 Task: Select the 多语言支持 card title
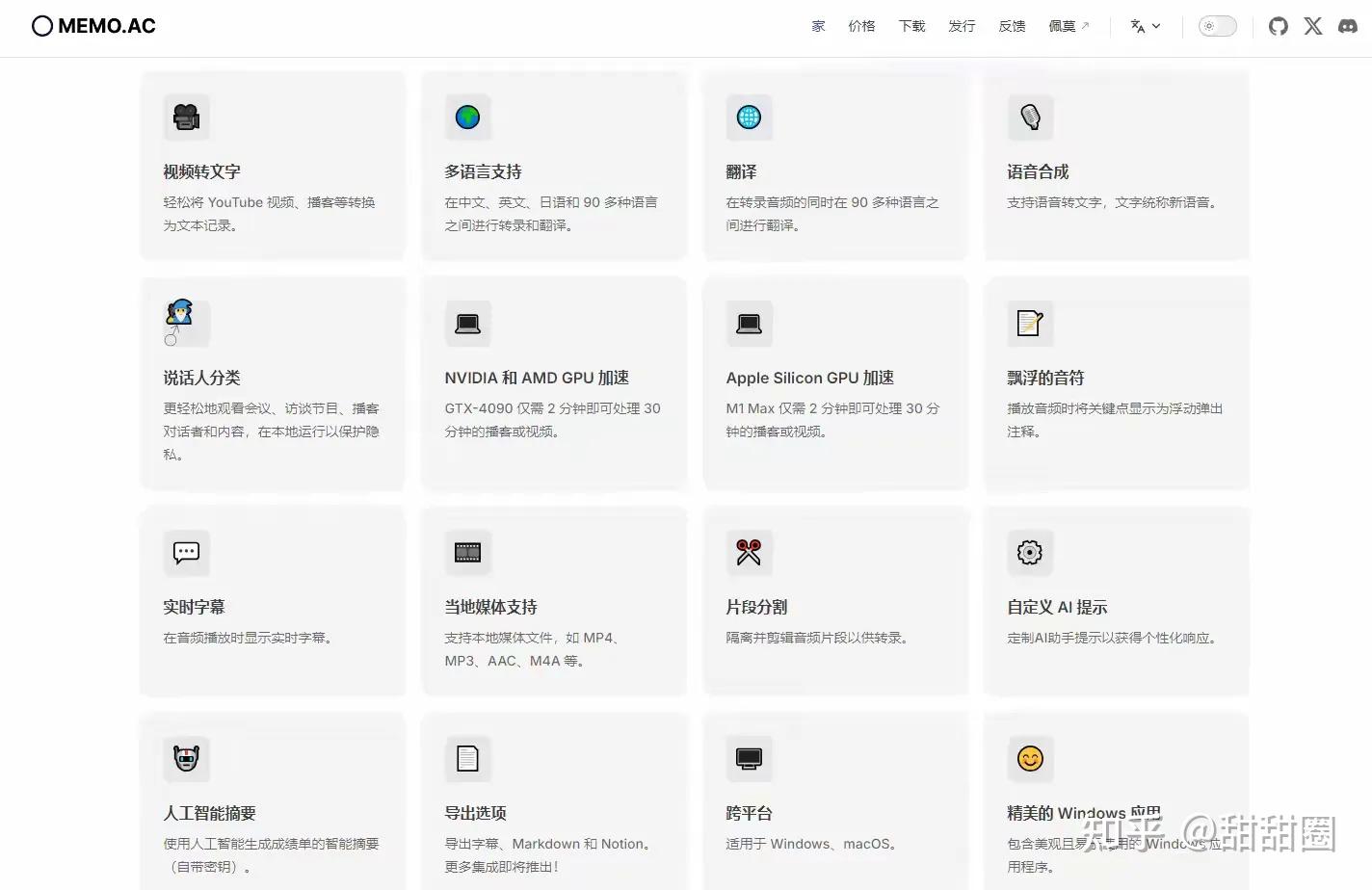[x=483, y=171]
